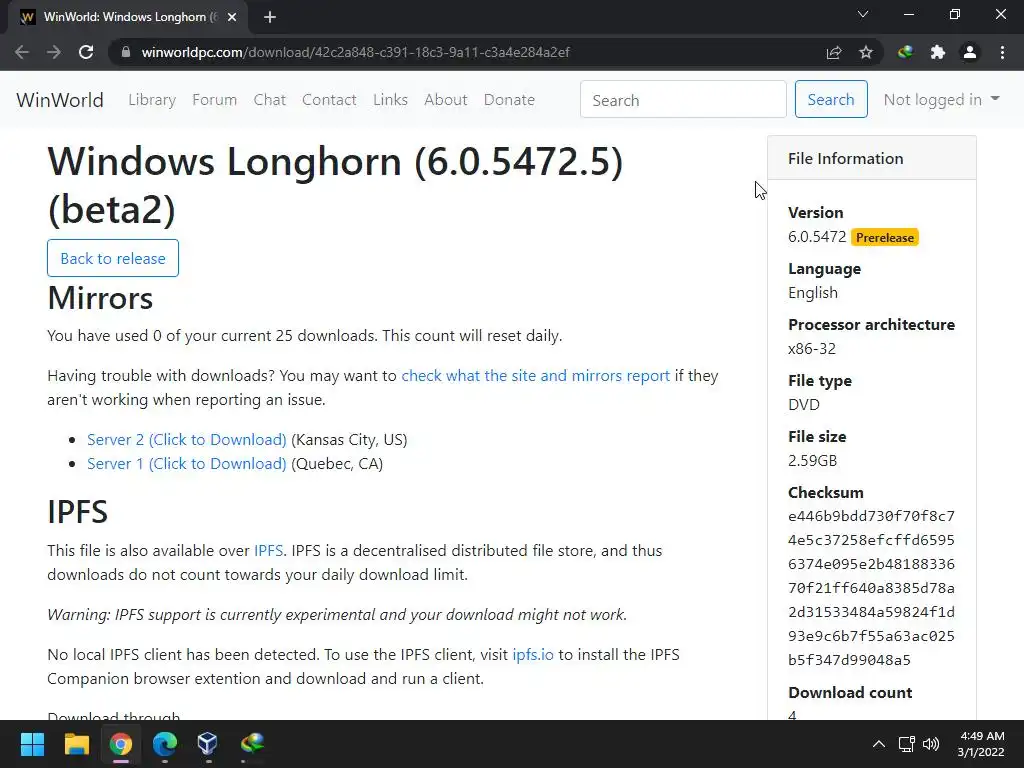Open the Links menu item
Screen dimensions: 1024x768
pyautogui.click(x=391, y=100)
